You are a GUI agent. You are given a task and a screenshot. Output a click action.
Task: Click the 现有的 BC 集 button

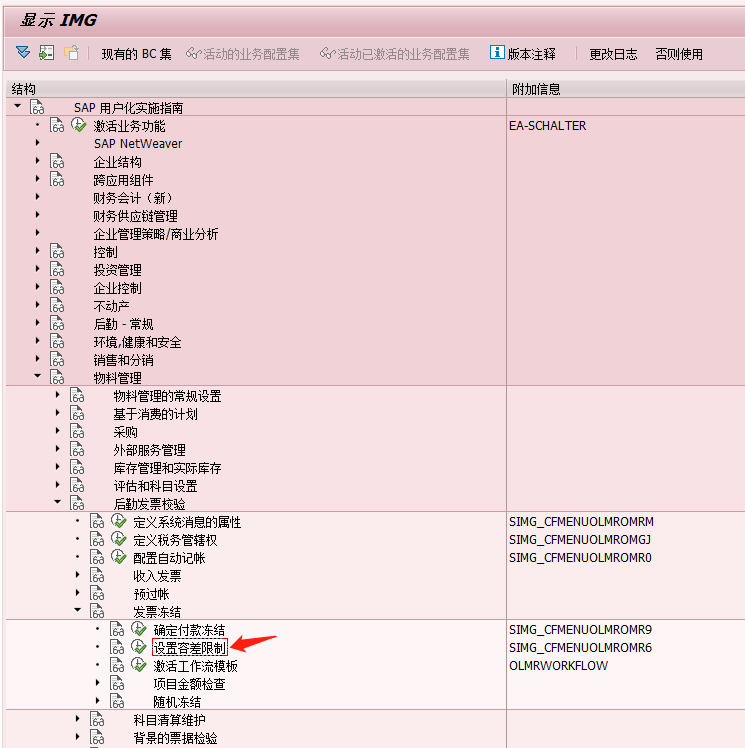coord(136,54)
